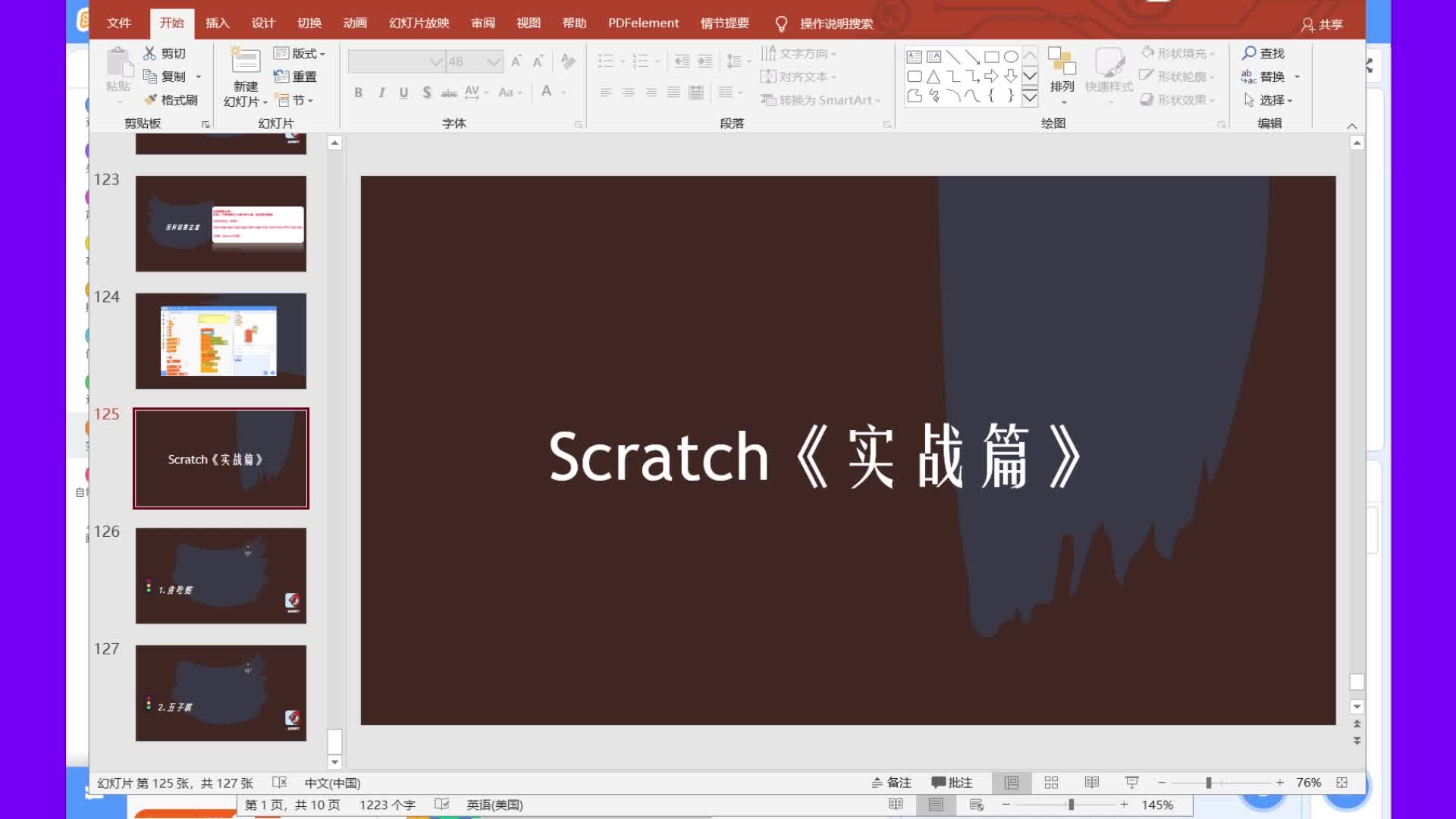Open the Arrange (排列) dropdown

pos(1062,76)
